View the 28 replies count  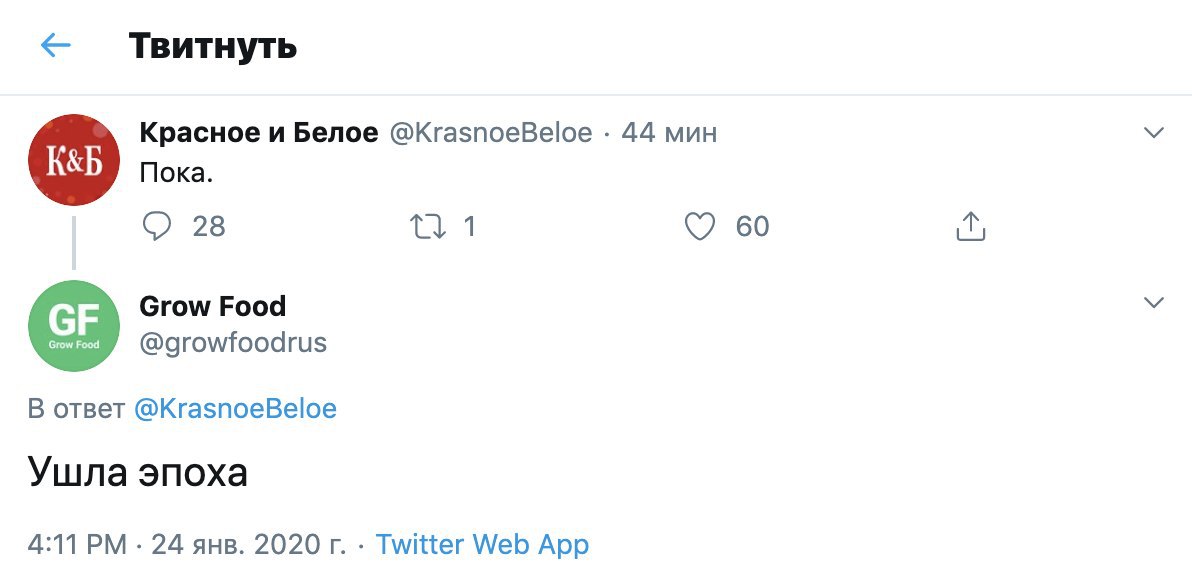click(209, 226)
